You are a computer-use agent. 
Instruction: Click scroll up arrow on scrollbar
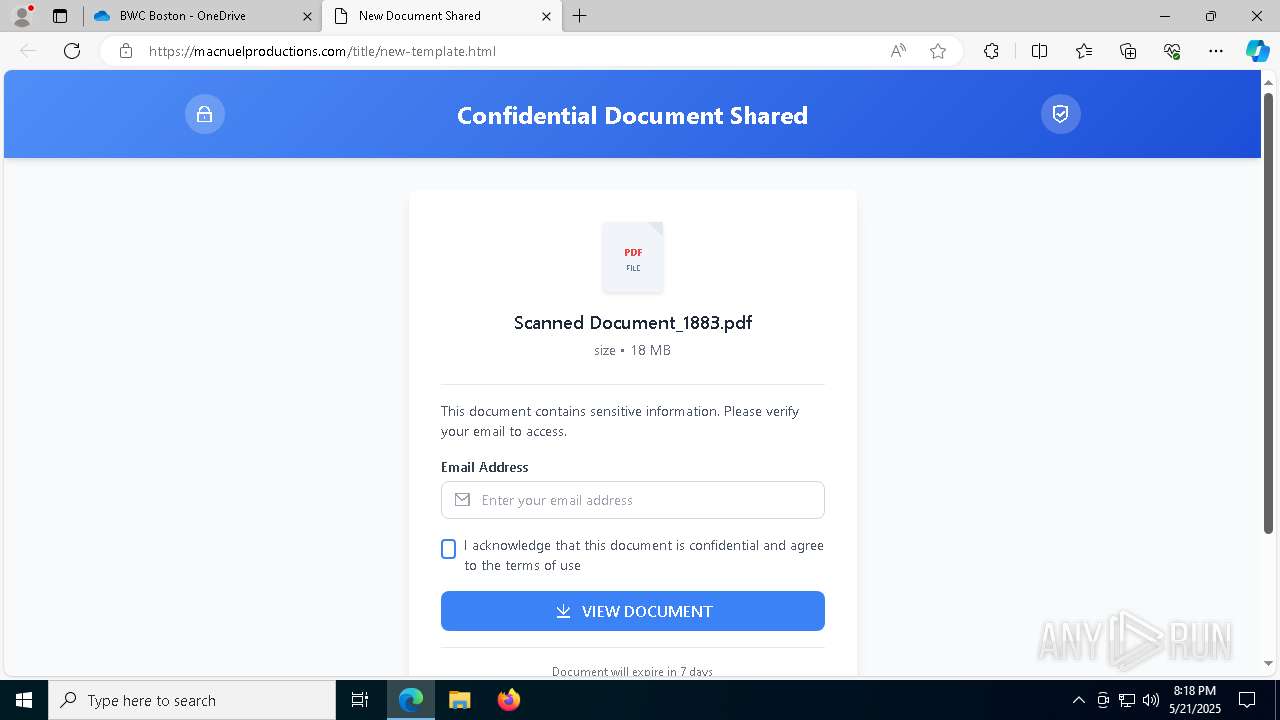1269,81
